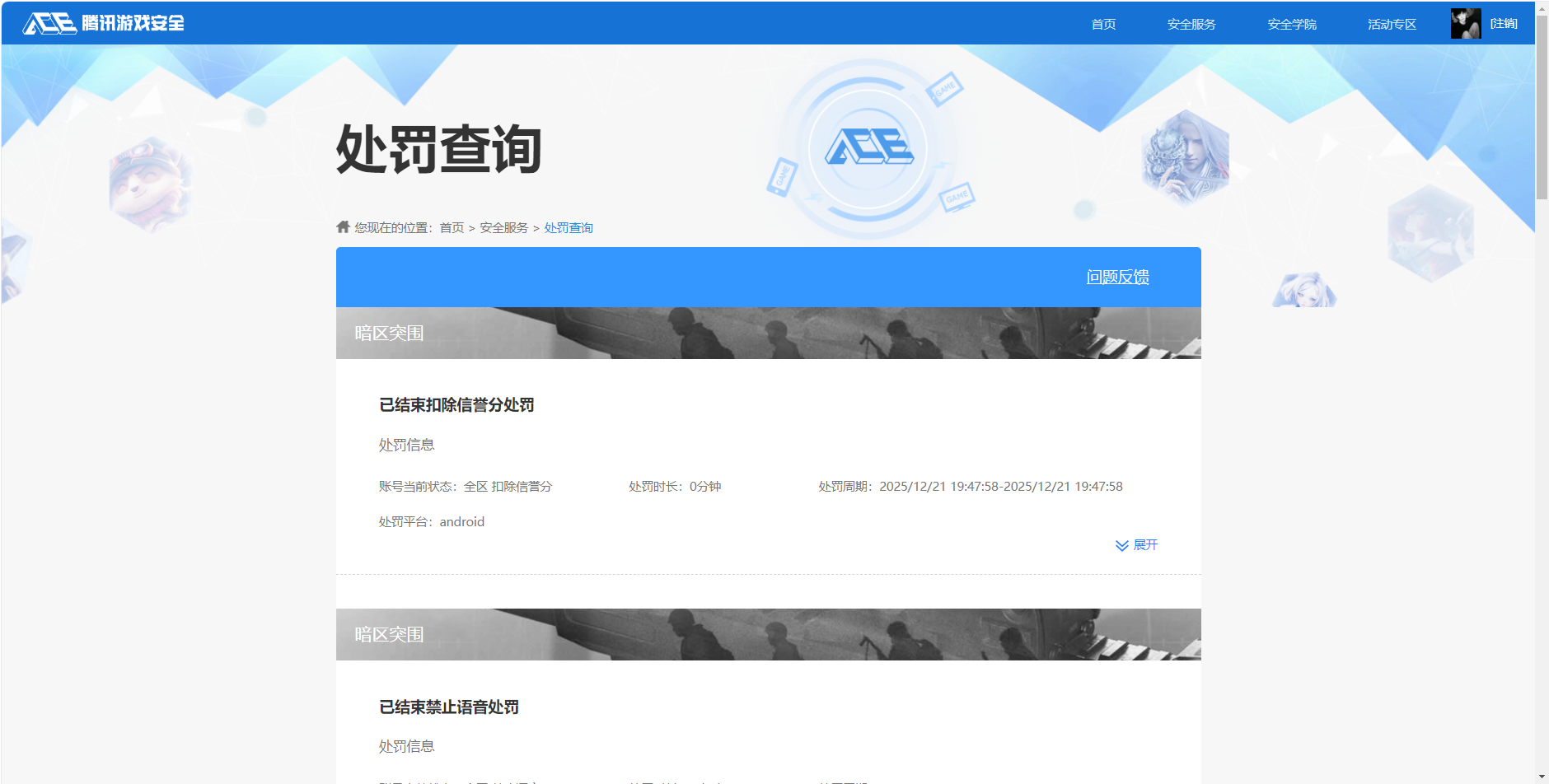Click the second 暗区突围 banner header
Screen dimensions: 1549x784
pos(767,634)
